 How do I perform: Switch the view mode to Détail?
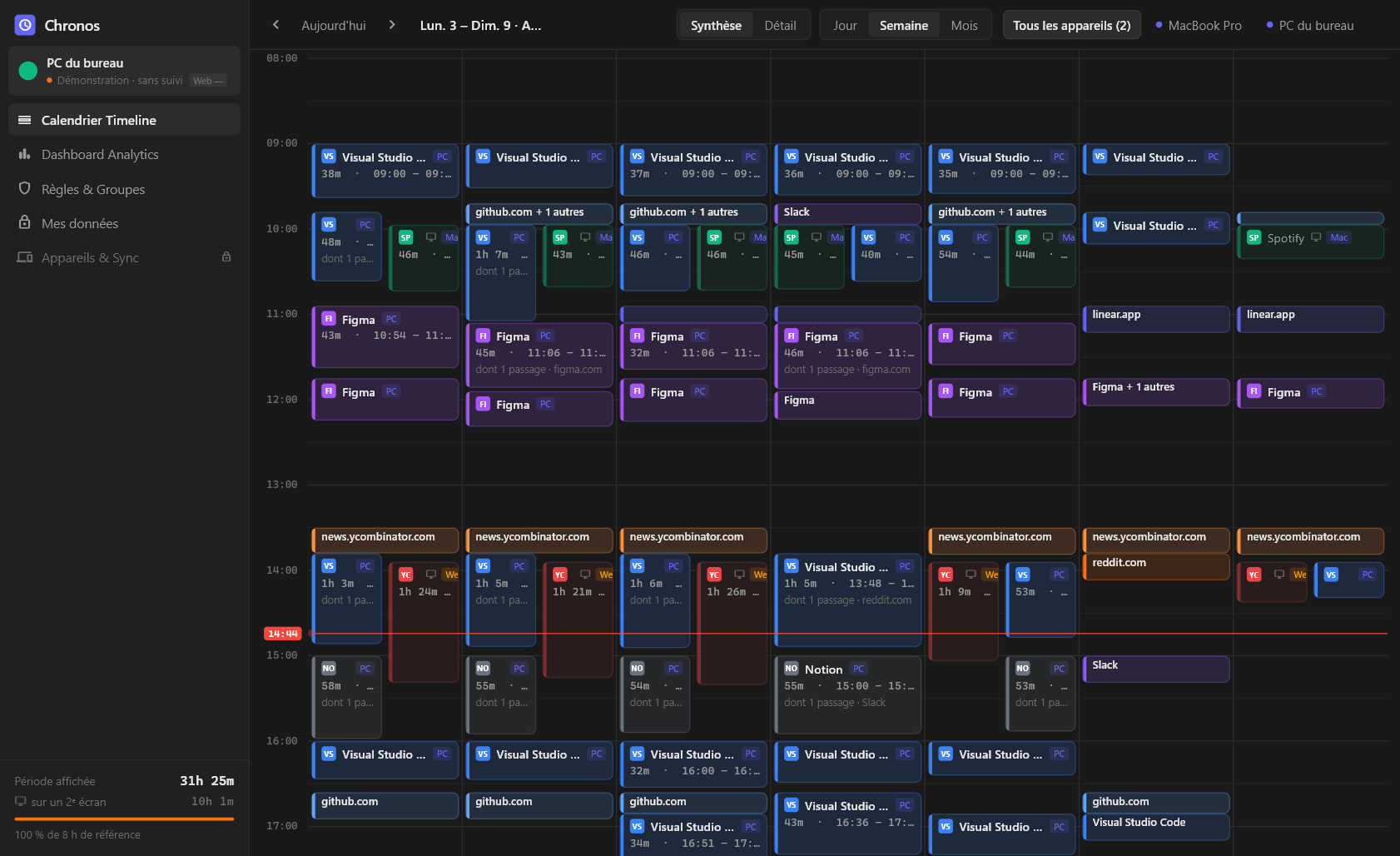pos(780,25)
